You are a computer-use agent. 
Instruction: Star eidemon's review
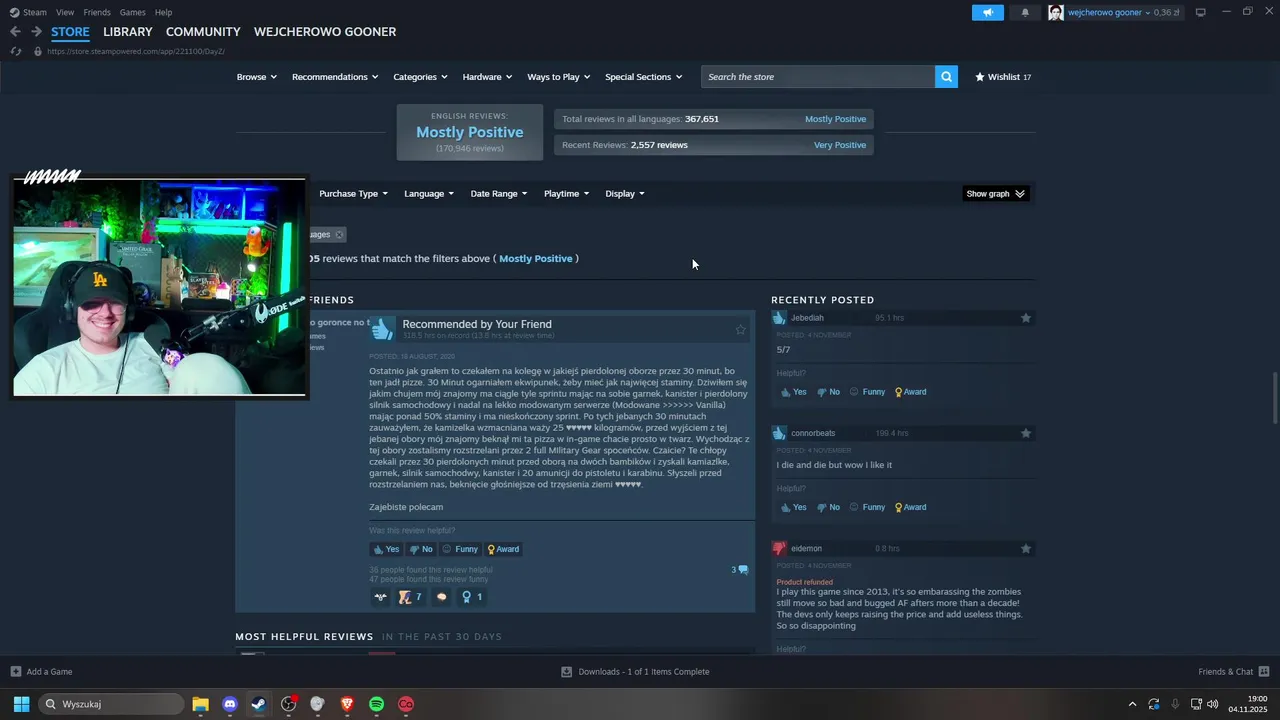coord(1026,548)
